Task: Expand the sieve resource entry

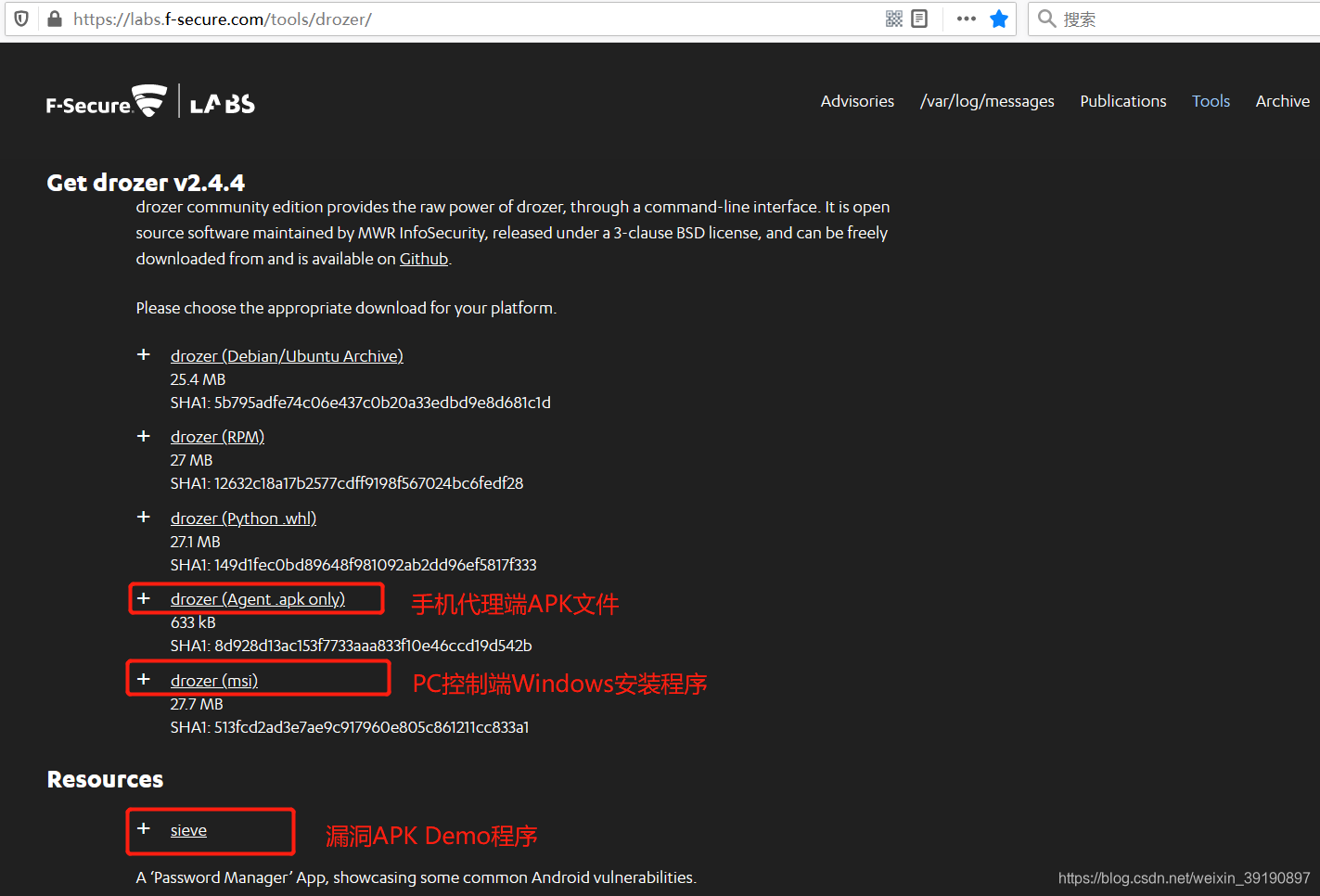Action: tap(143, 828)
